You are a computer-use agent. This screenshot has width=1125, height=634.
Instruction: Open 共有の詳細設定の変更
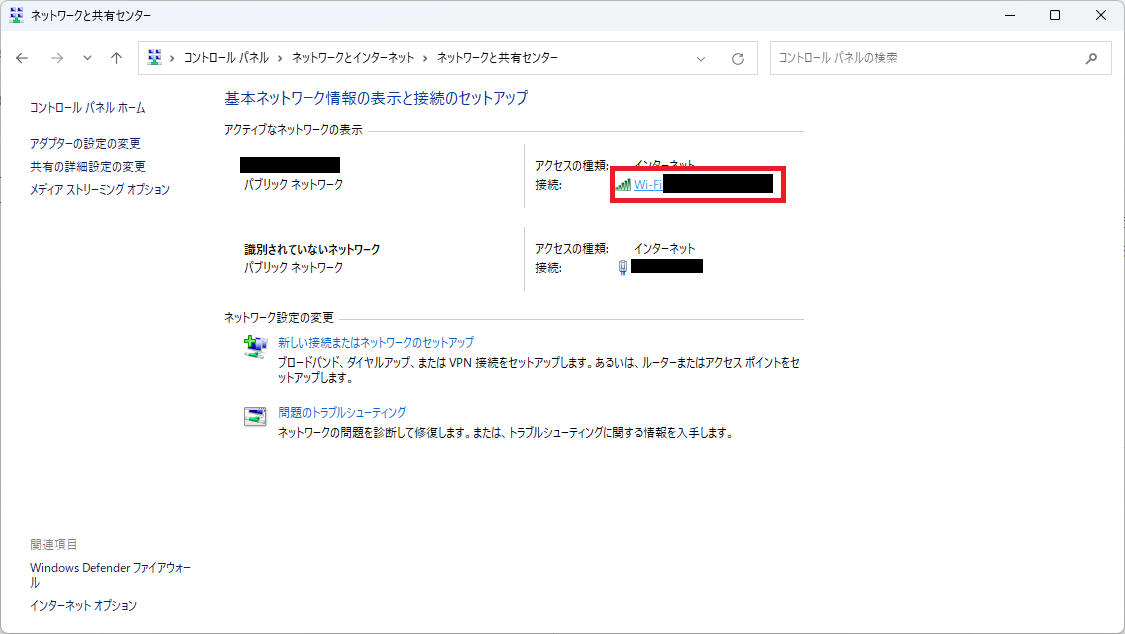[x=88, y=166]
